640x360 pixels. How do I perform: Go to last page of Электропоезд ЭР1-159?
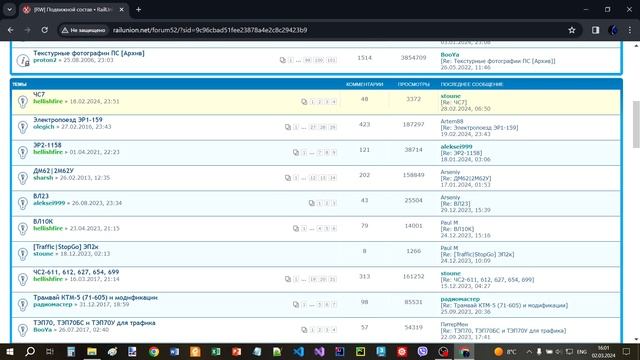333,127
